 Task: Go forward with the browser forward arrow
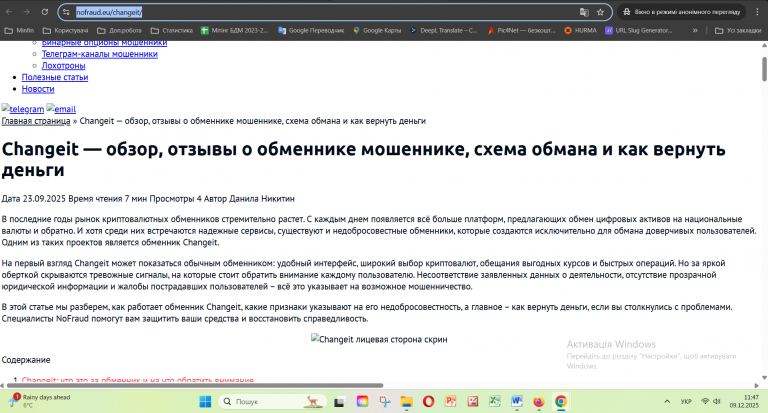tap(27, 12)
